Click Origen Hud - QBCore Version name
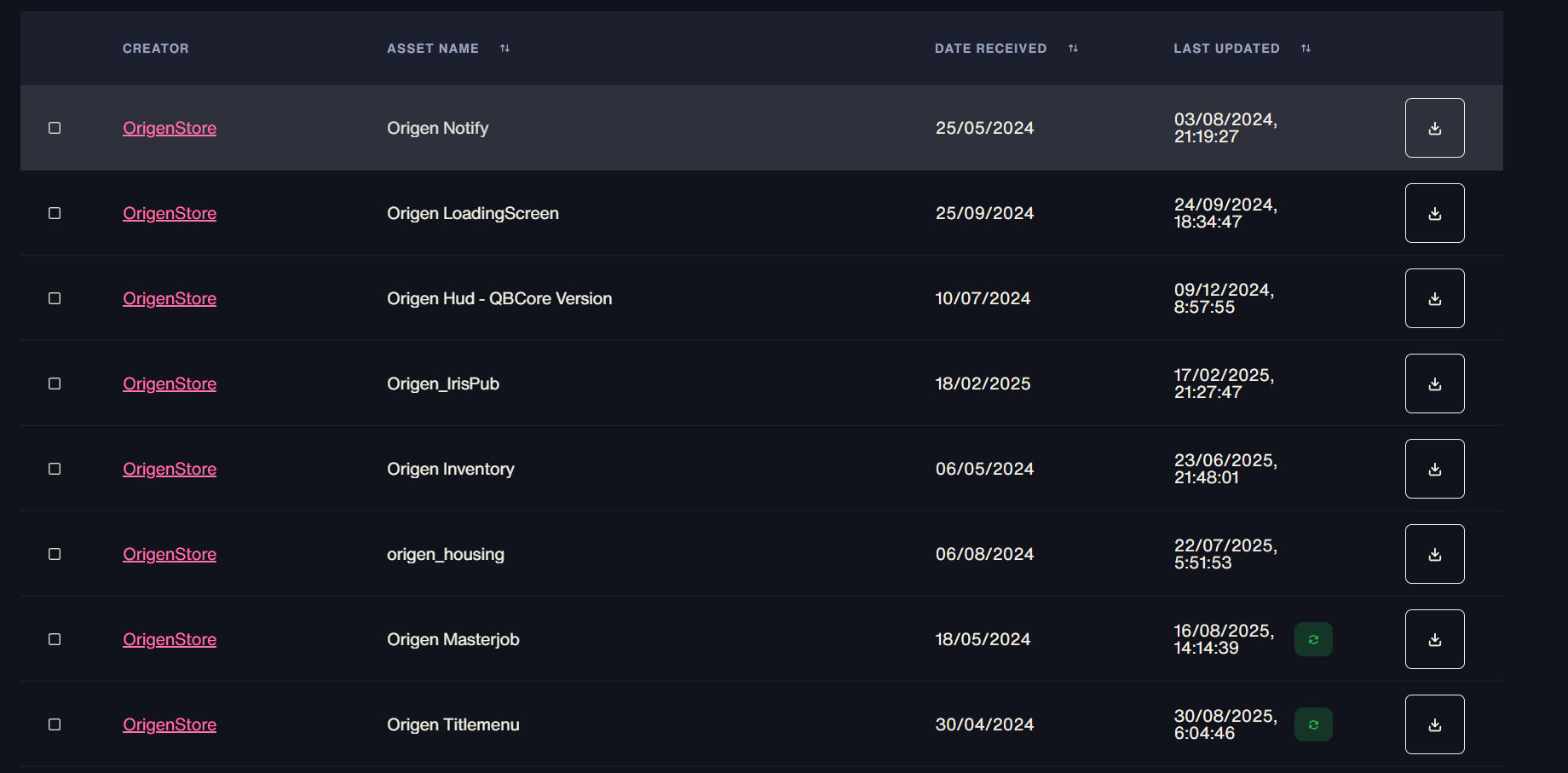Image resolution: width=1568 pixels, height=773 pixels. tap(499, 298)
